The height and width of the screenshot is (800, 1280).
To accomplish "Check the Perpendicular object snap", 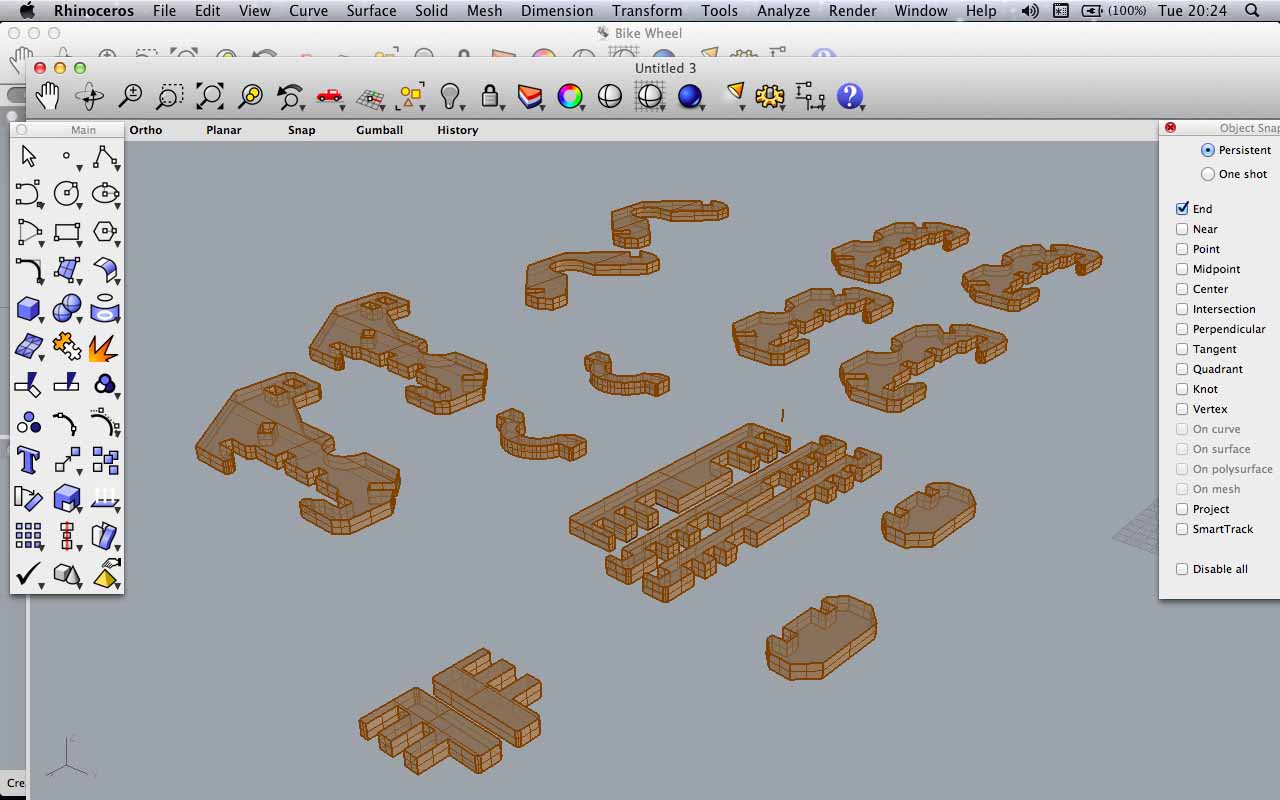I will pos(1182,329).
